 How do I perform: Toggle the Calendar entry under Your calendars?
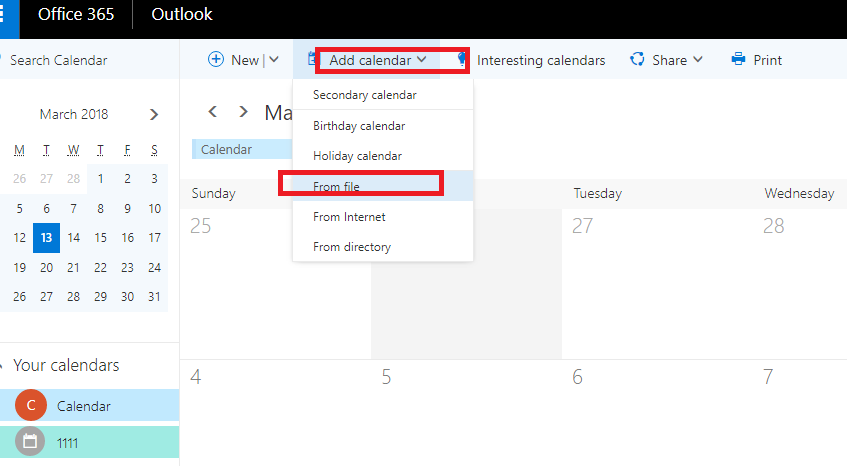(90, 406)
